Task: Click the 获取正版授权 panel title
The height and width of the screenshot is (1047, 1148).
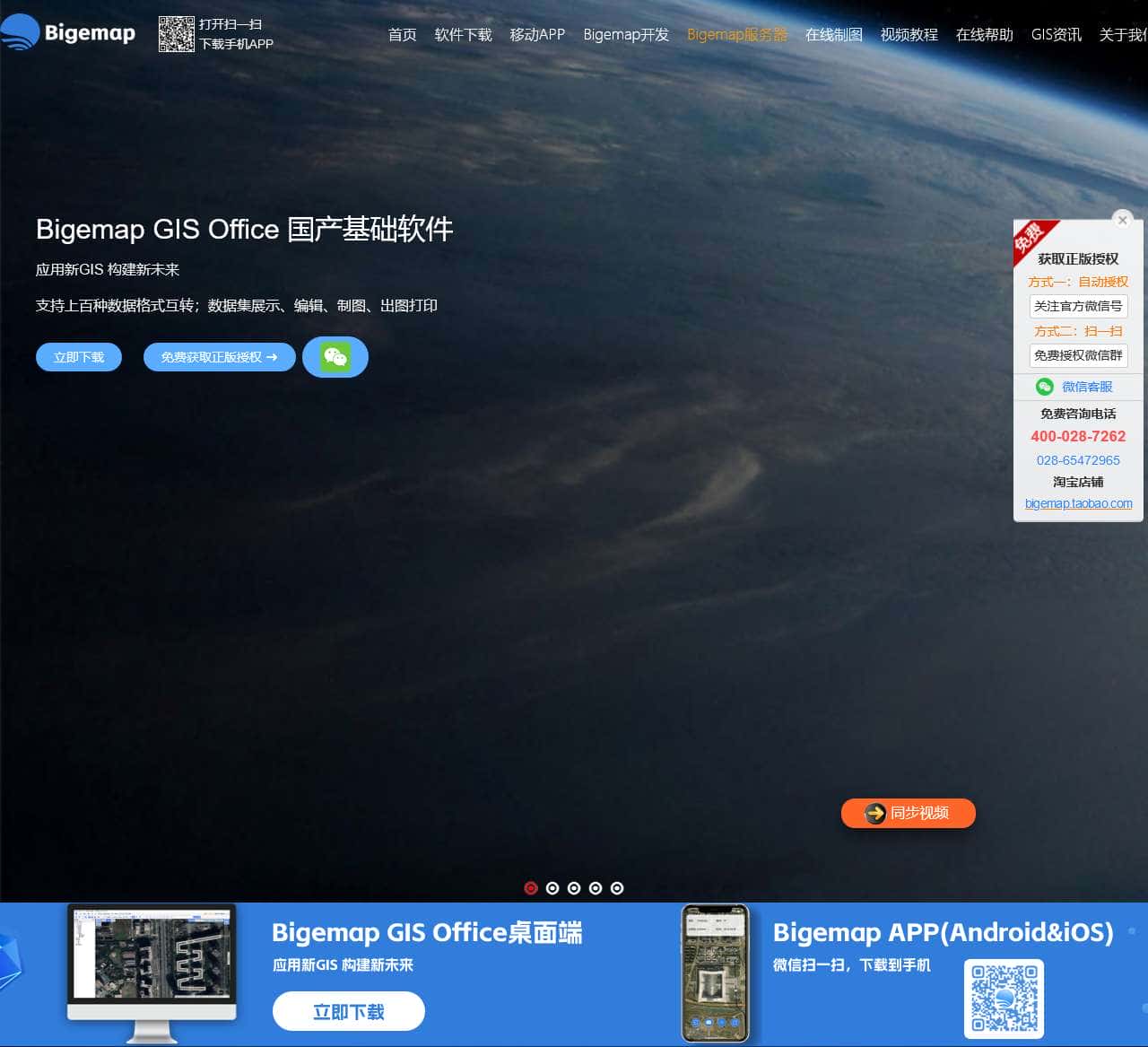Action: point(1078,258)
